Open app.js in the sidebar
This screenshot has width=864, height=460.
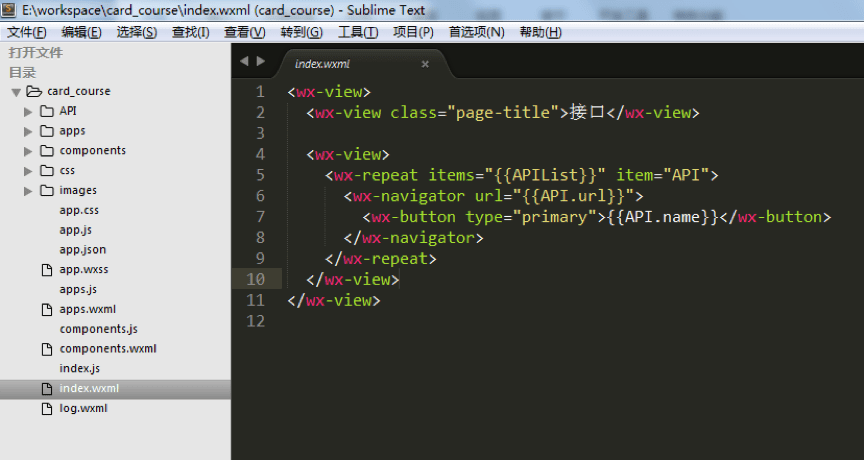point(75,230)
